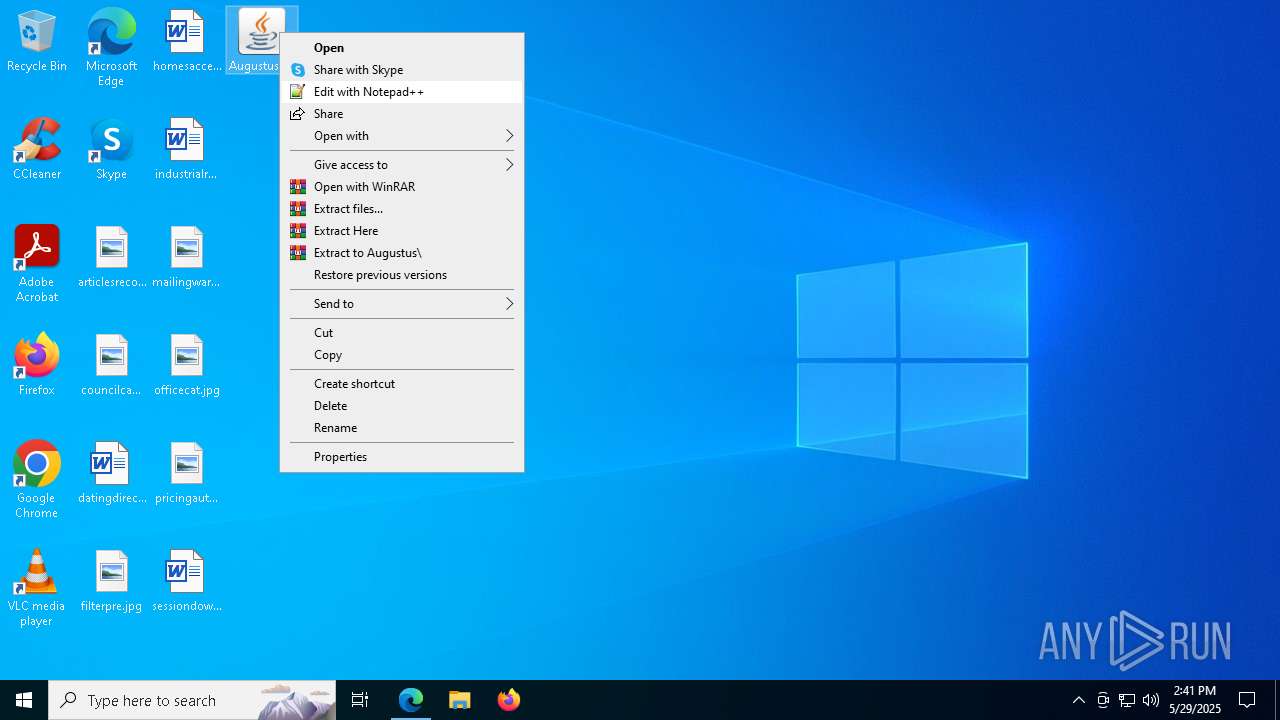The width and height of the screenshot is (1280, 720).
Task: Select the articlesreco... image file icon
Action: tap(111, 258)
